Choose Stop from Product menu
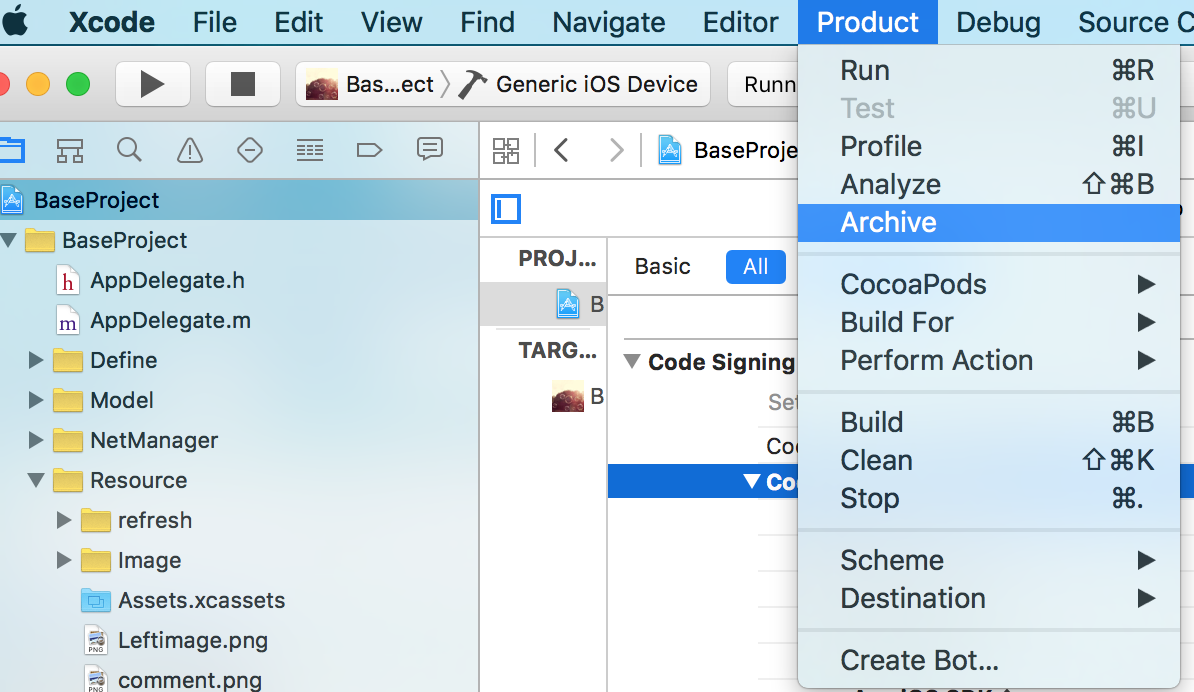The width and height of the screenshot is (1194, 692). [x=989, y=498]
